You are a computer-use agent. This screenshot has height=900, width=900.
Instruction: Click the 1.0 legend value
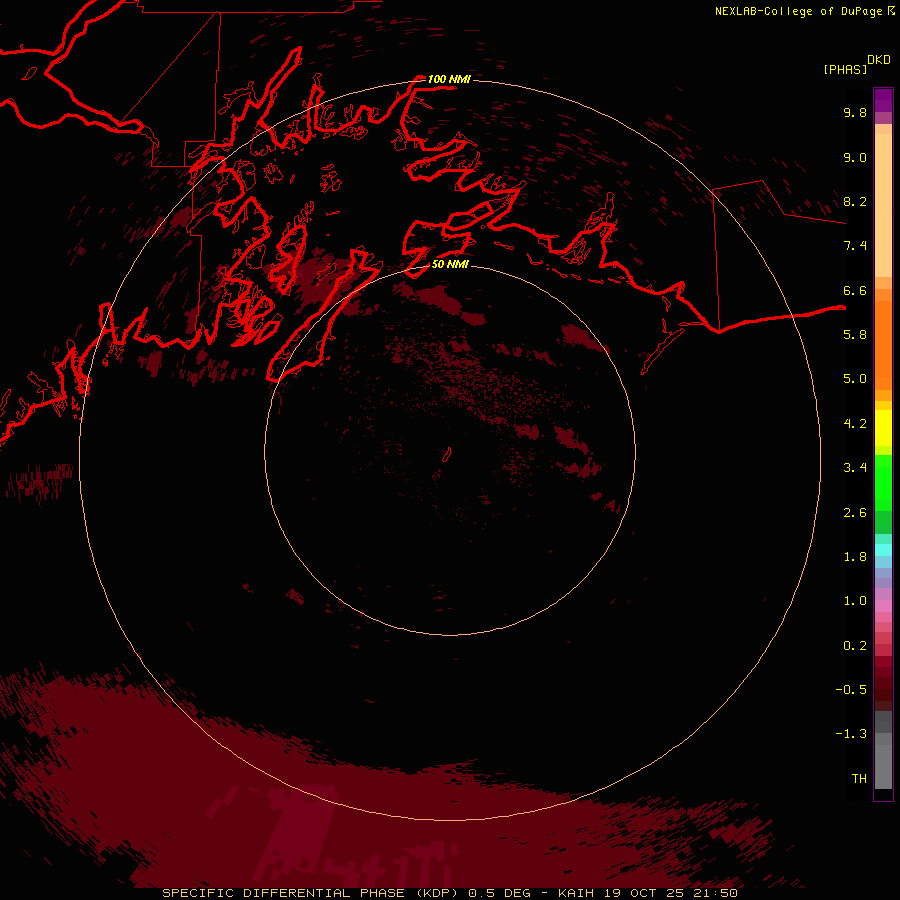855,601
